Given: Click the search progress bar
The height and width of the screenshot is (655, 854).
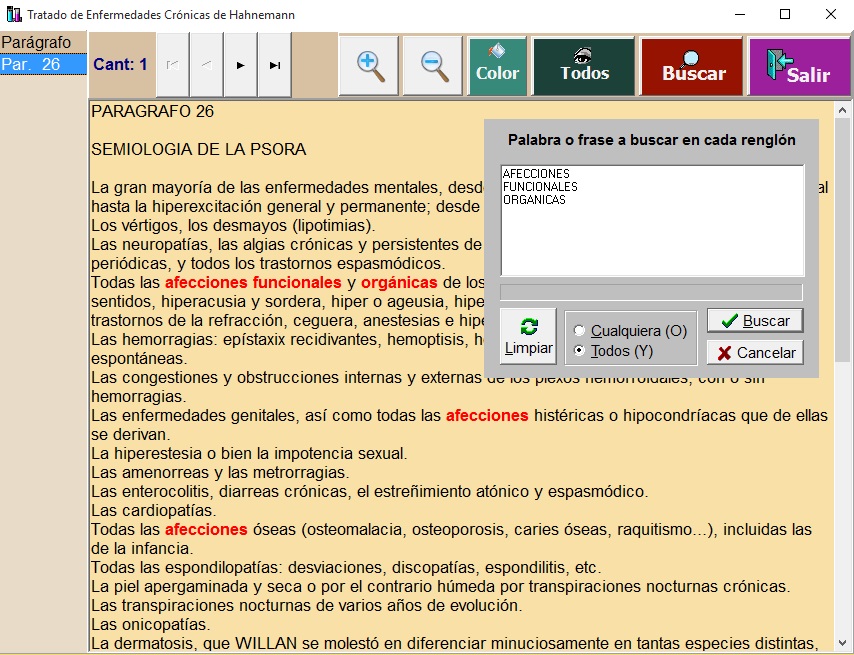Looking at the screenshot, I should pos(651,292).
